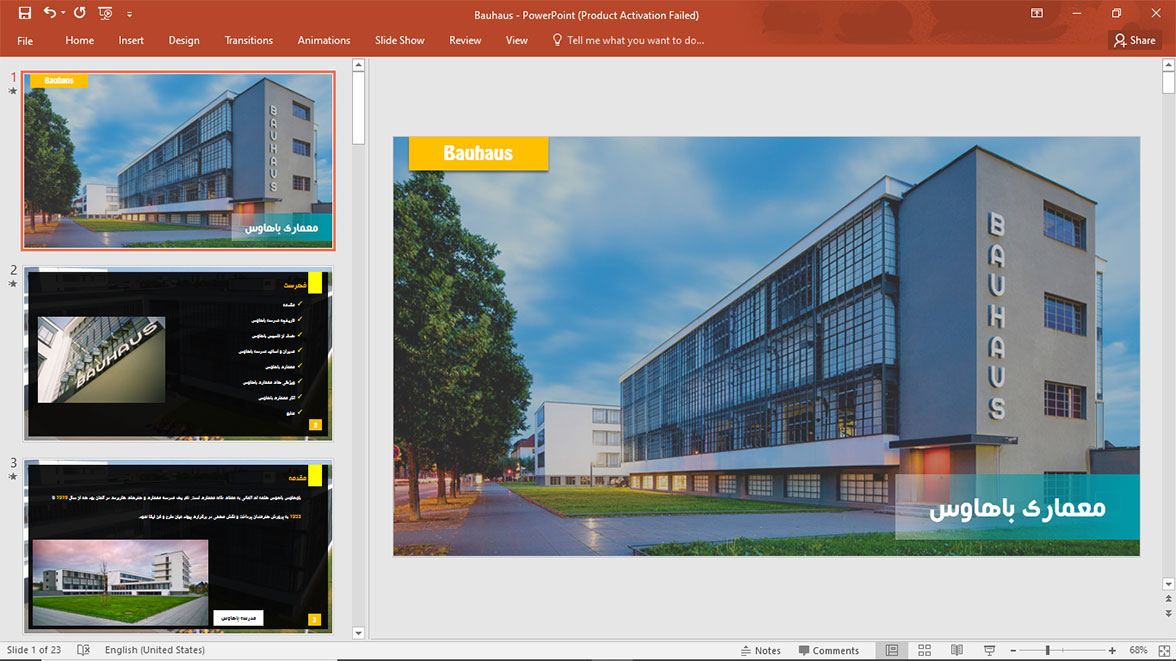The height and width of the screenshot is (661, 1176).
Task: Click English (United States) language indicator
Action: [x=154, y=650]
